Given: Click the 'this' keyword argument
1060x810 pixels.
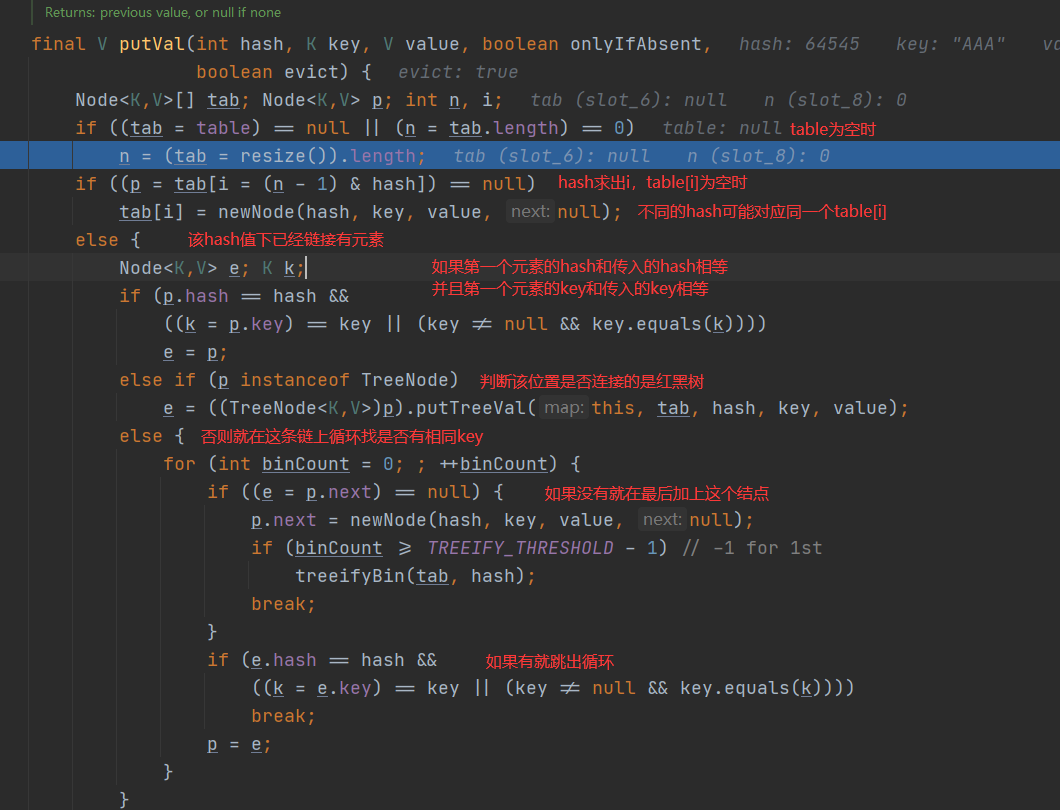Looking at the screenshot, I should coord(613,408).
